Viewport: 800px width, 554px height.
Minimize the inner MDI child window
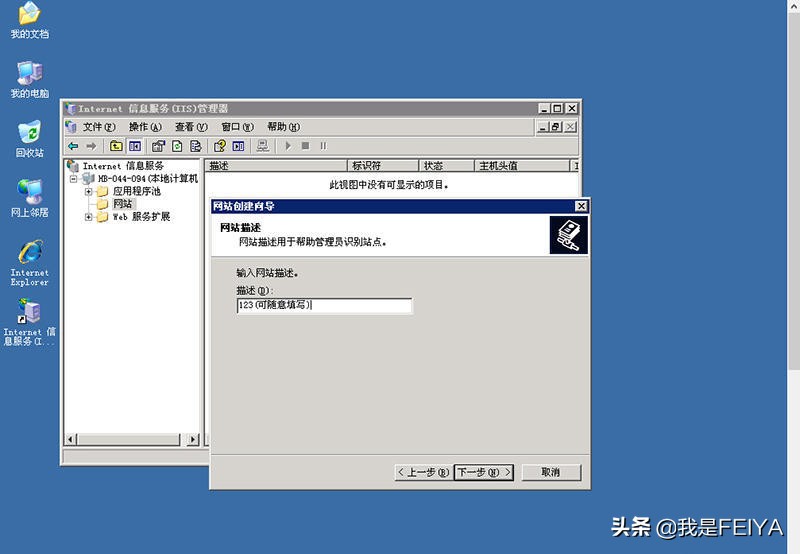coord(543,127)
